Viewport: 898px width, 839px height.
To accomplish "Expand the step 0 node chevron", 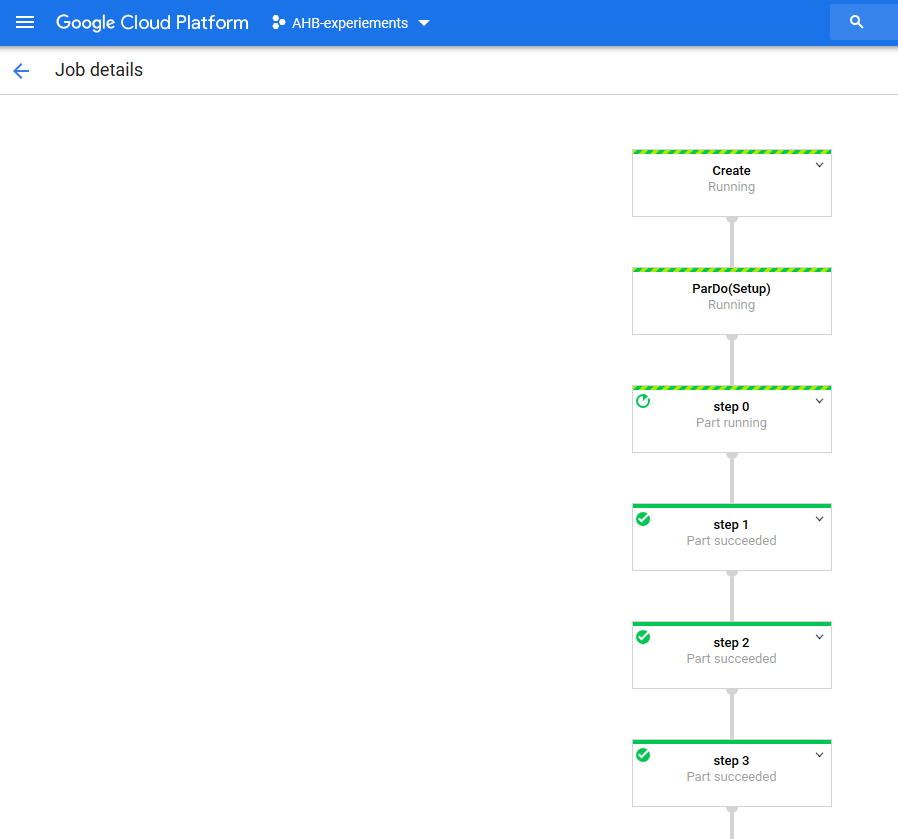I will click(x=820, y=401).
